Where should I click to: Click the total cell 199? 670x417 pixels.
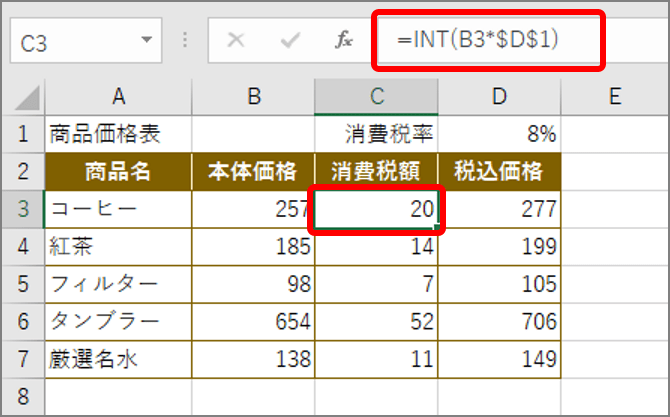coord(499,247)
